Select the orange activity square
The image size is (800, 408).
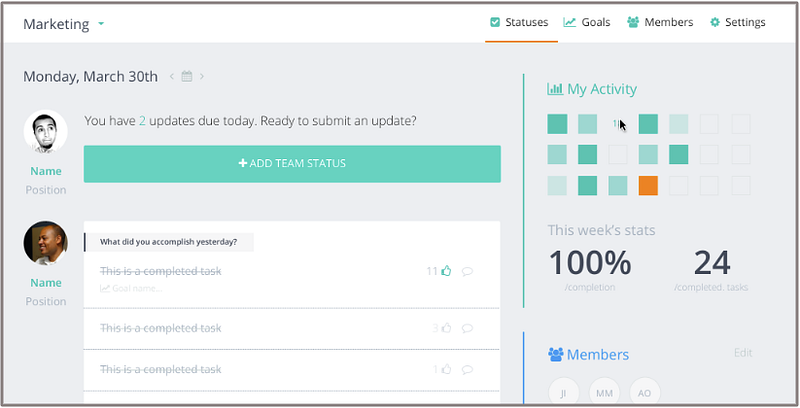(x=648, y=185)
